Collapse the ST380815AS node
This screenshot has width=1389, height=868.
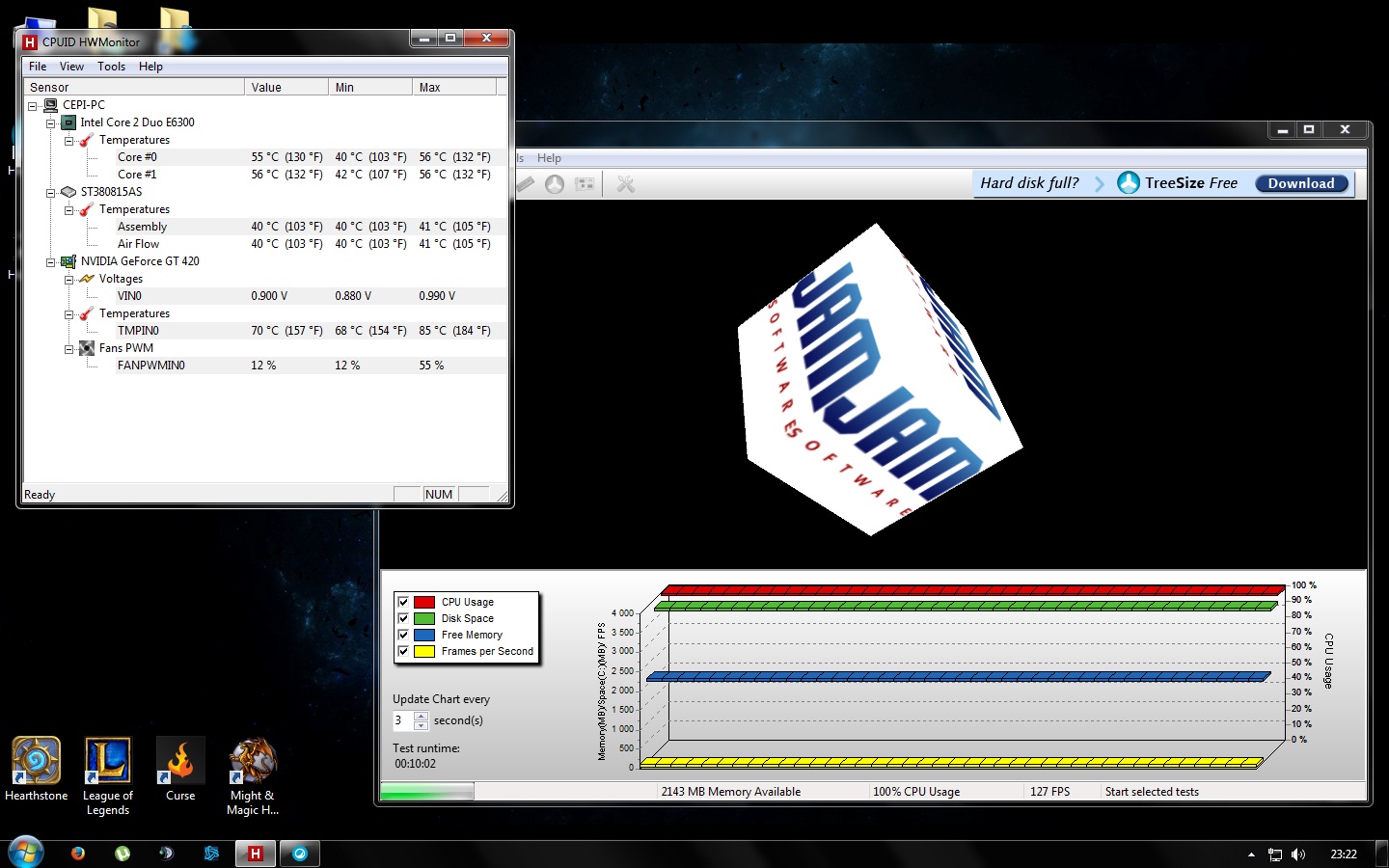coord(50,192)
